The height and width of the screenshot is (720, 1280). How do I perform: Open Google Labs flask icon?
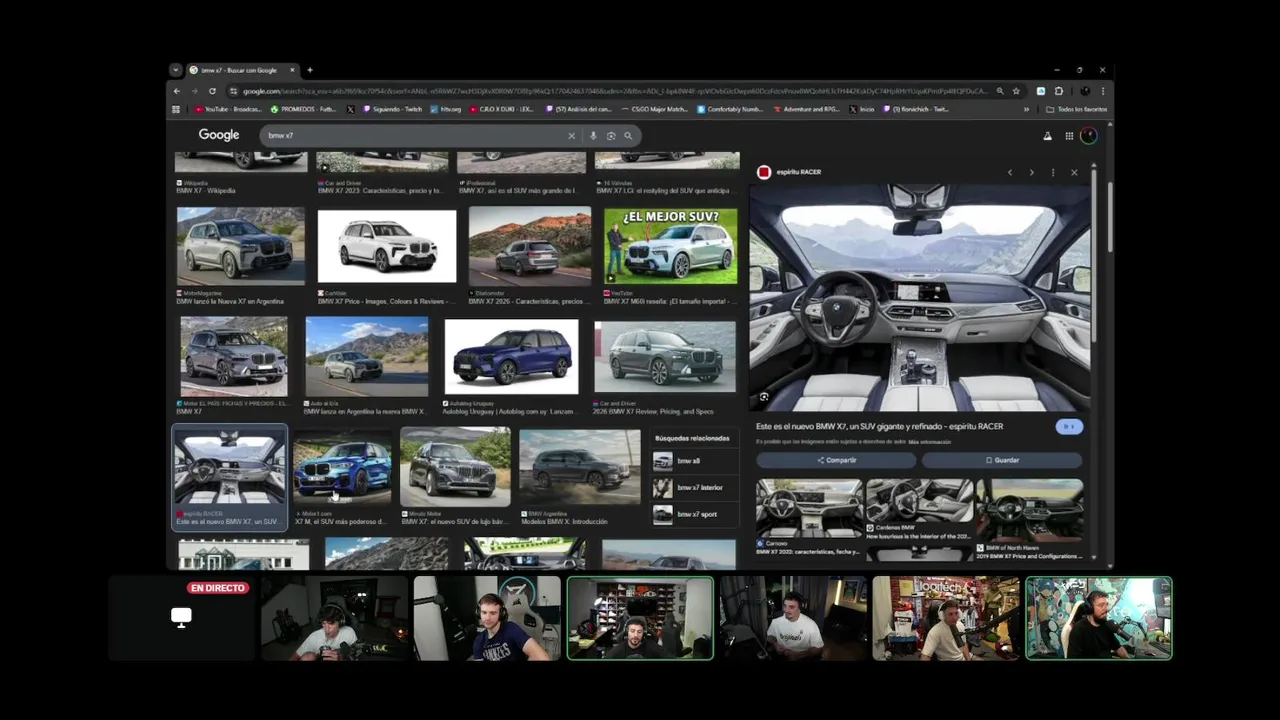pos(1048,136)
